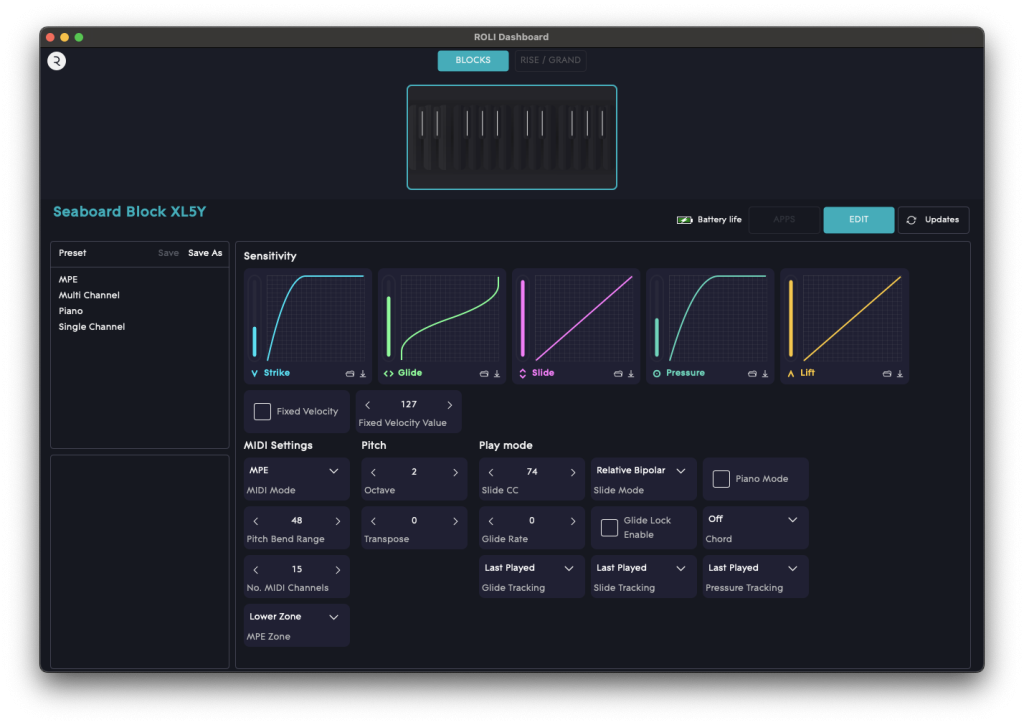Toggle the Piano Mode checkbox

721,479
